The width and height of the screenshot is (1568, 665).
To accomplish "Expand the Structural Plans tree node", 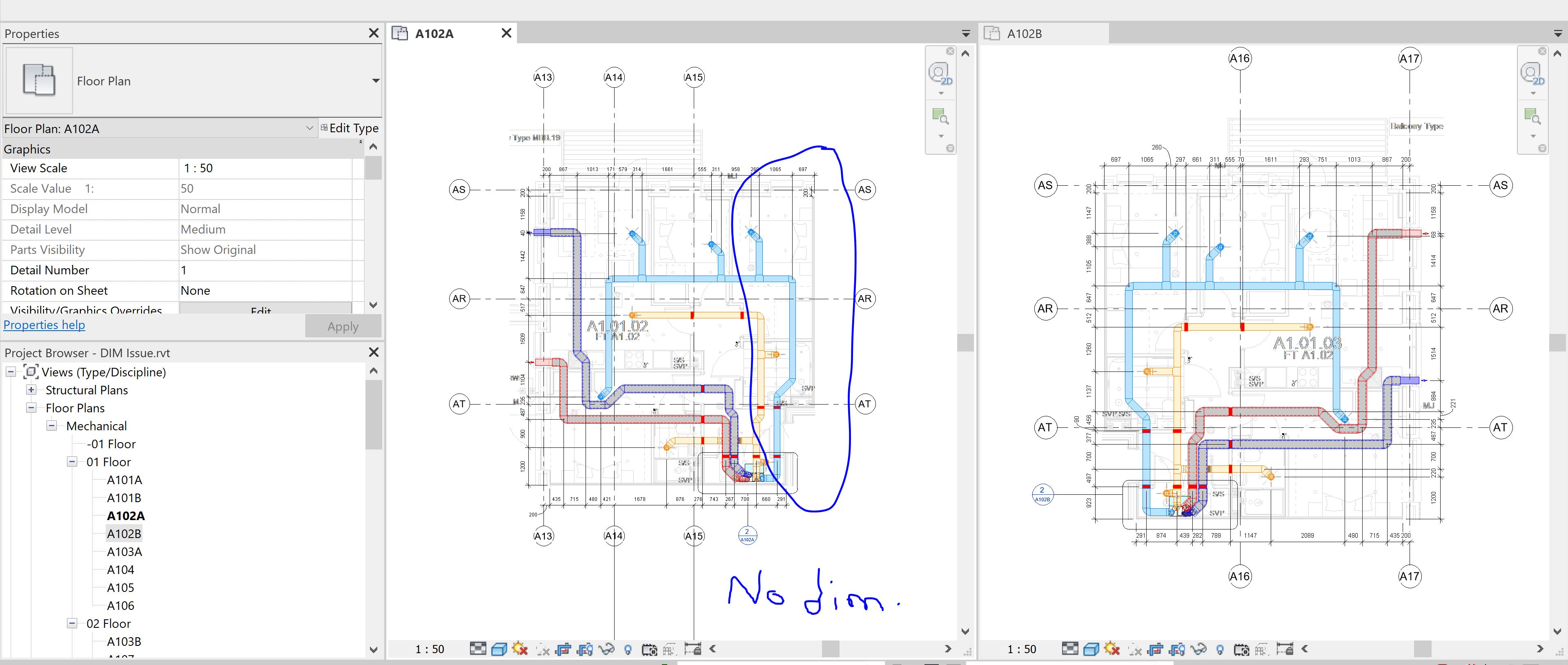I will (32, 390).
